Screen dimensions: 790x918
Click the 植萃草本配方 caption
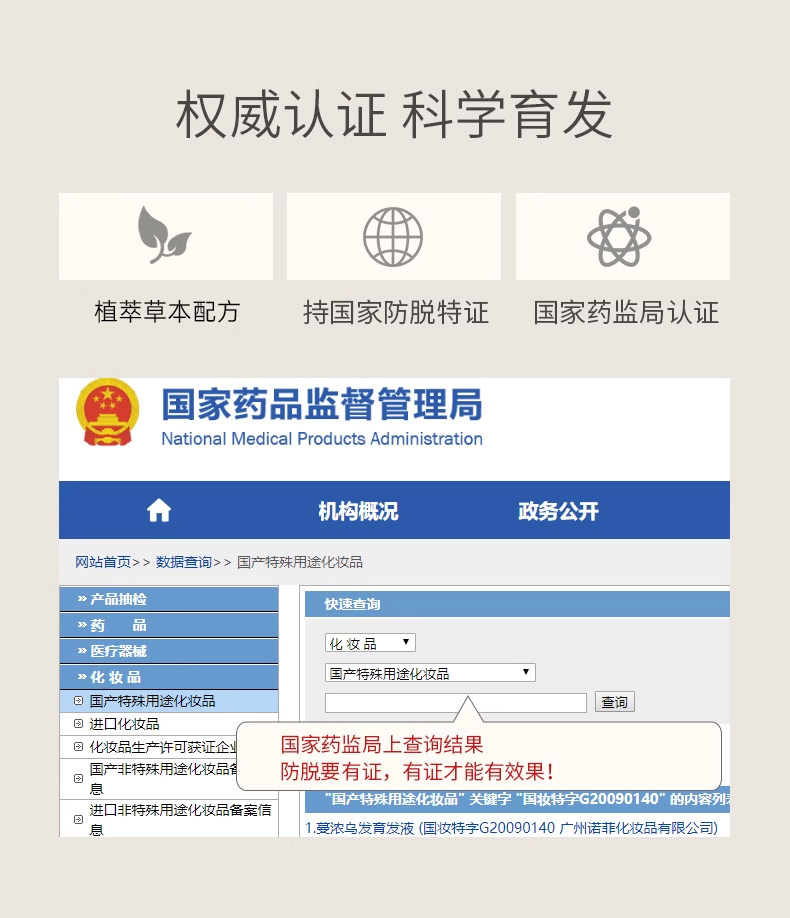167,311
